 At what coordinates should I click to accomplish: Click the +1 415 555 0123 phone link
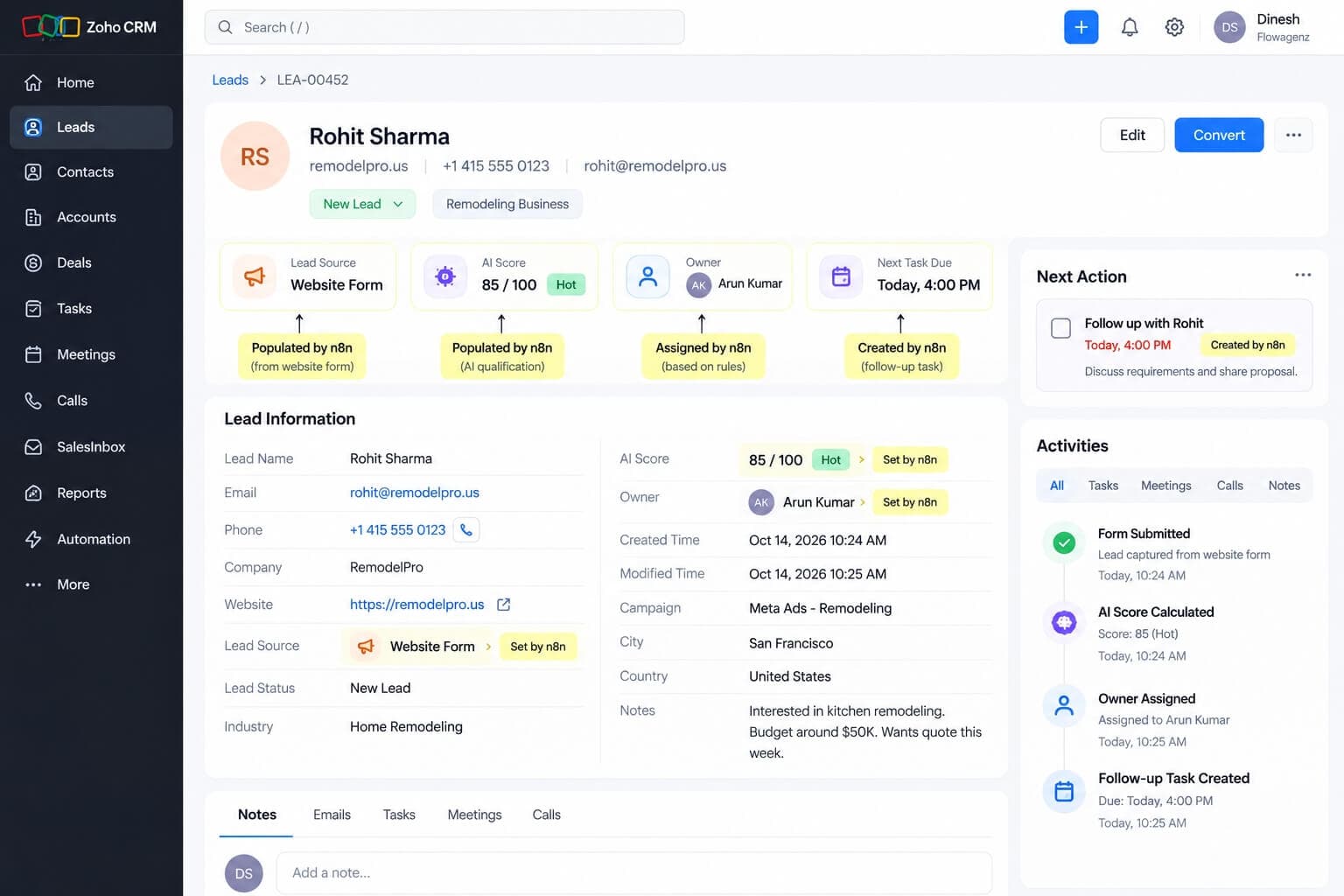click(x=397, y=530)
